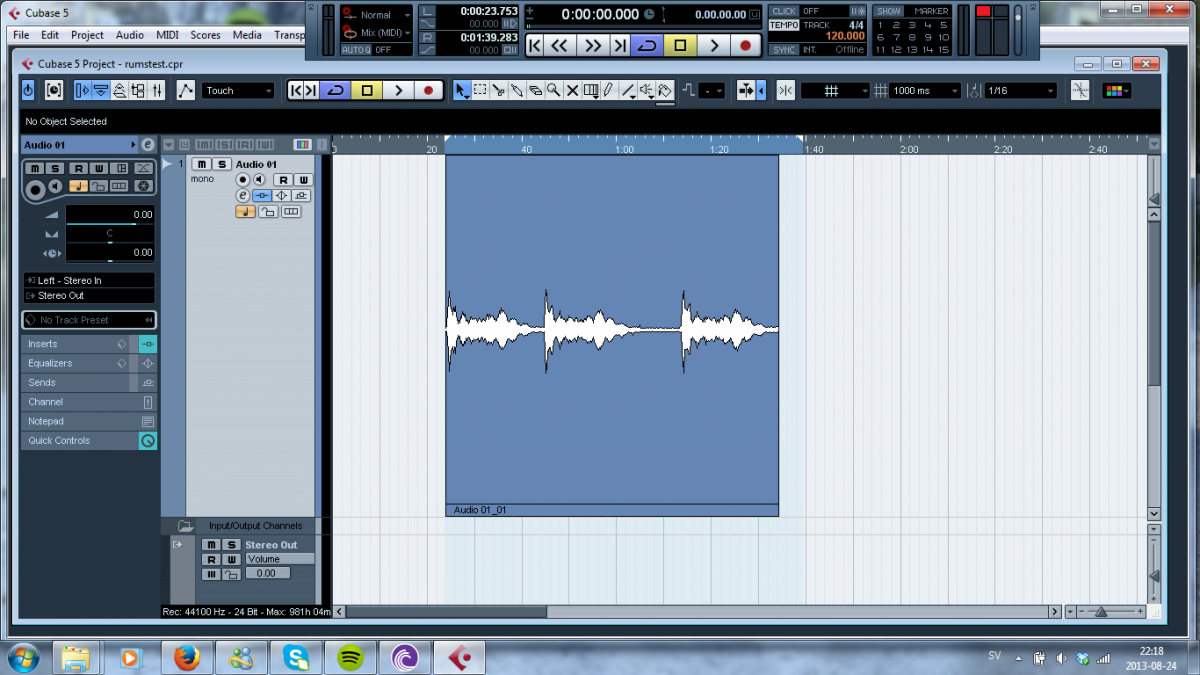Open the Left - Stereo In input routing
Viewport: 1200px width, 675px height.
point(89,281)
